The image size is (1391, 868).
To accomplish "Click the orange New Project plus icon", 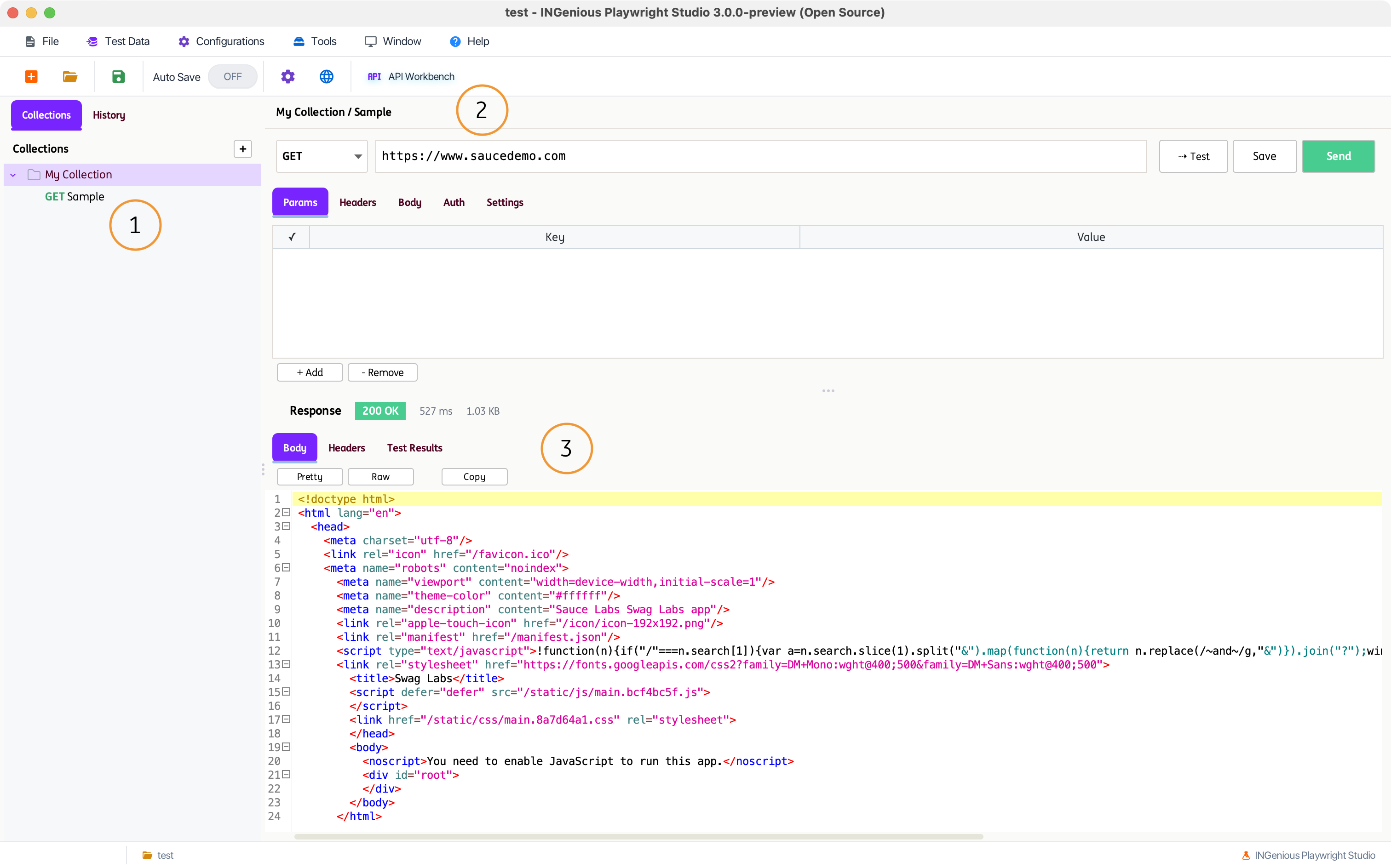I will (31, 76).
